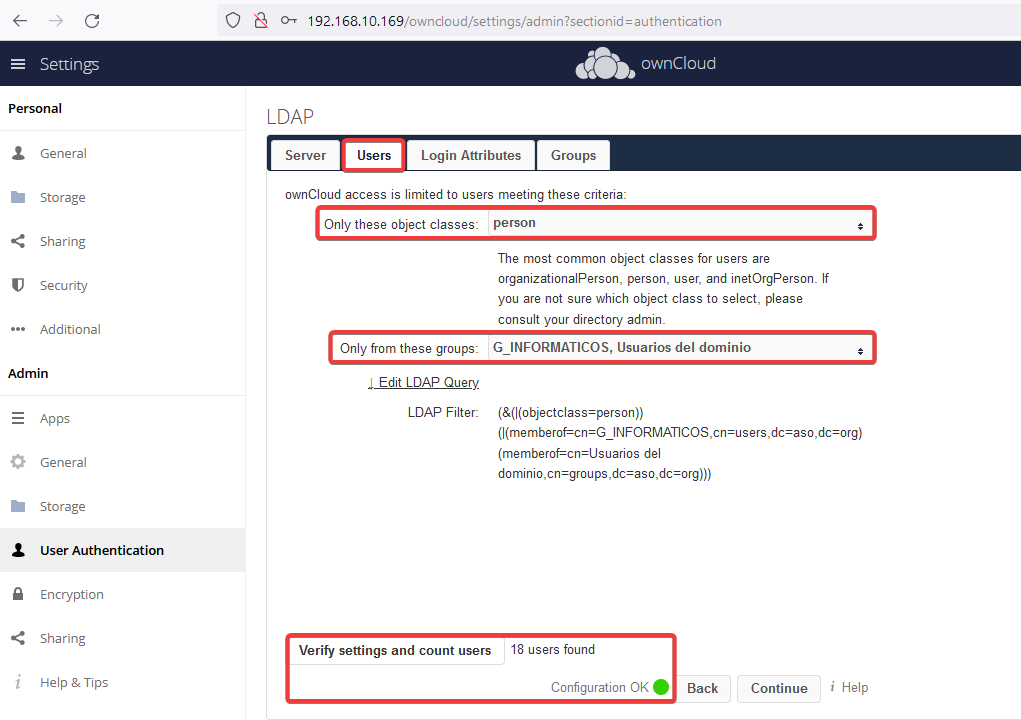The width and height of the screenshot is (1021, 720).
Task: Open the 'Only from these groups' dropdown
Action: [678, 348]
